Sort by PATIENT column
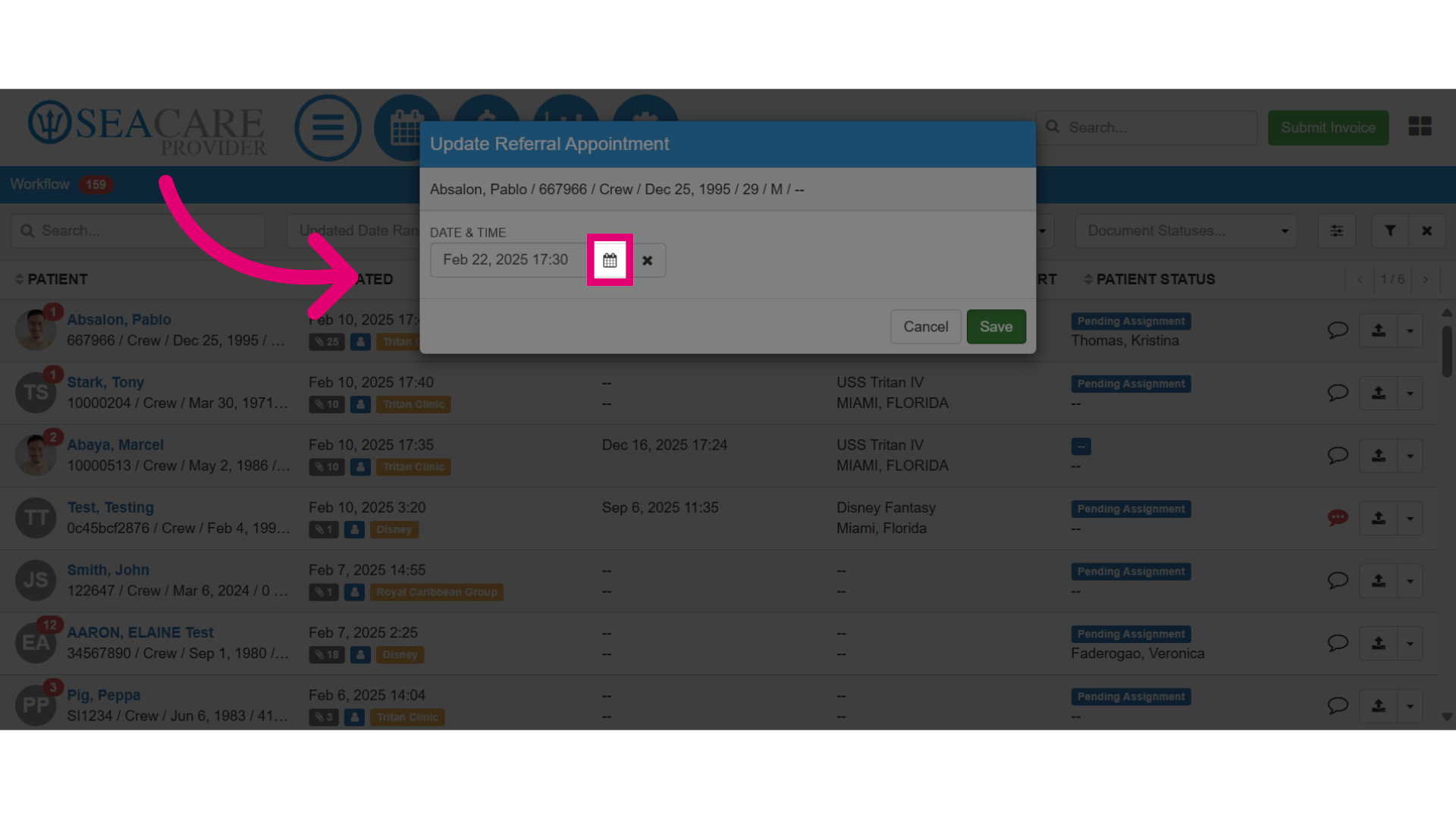 [52, 279]
